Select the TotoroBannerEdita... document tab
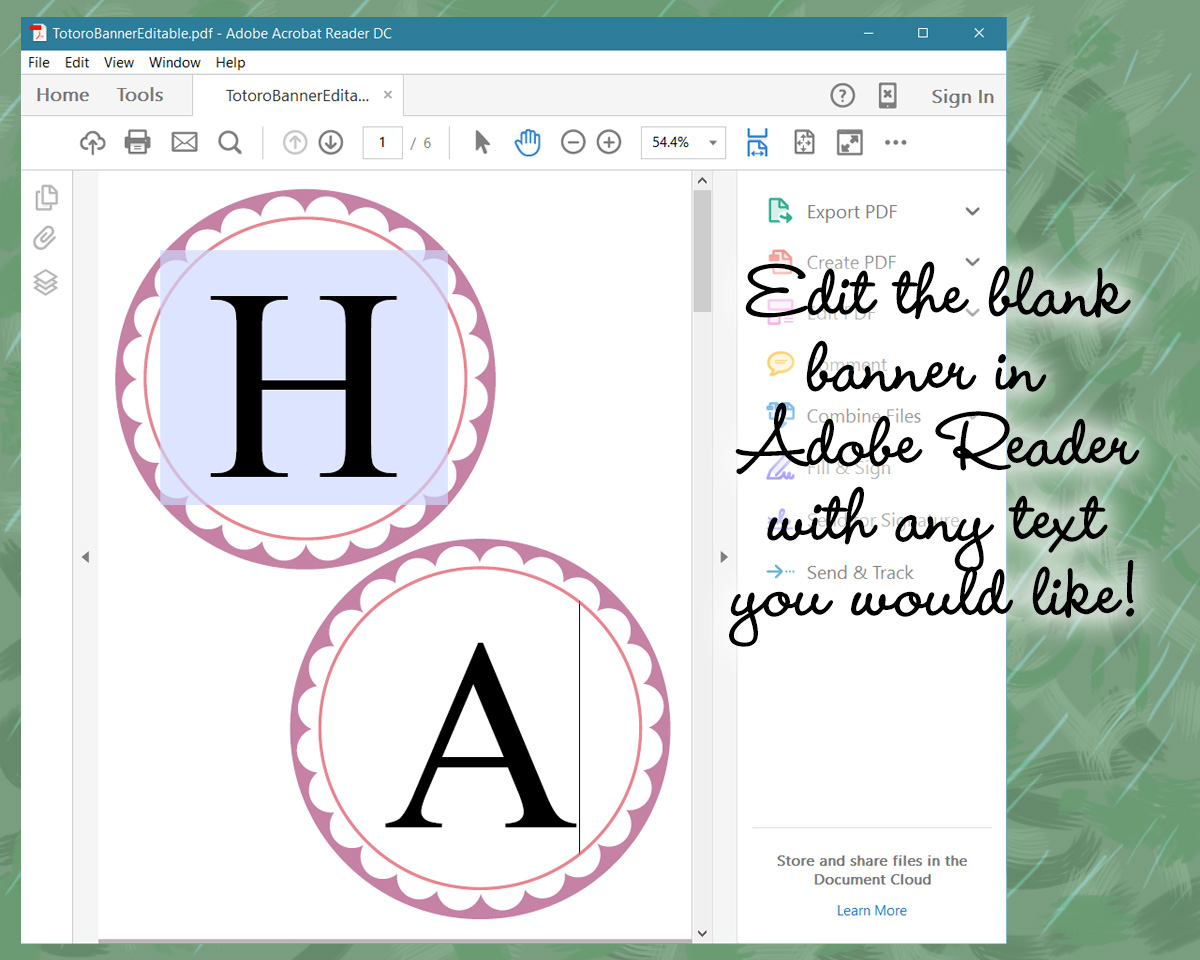This screenshot has width=1200, height=960. pos(298,96)
